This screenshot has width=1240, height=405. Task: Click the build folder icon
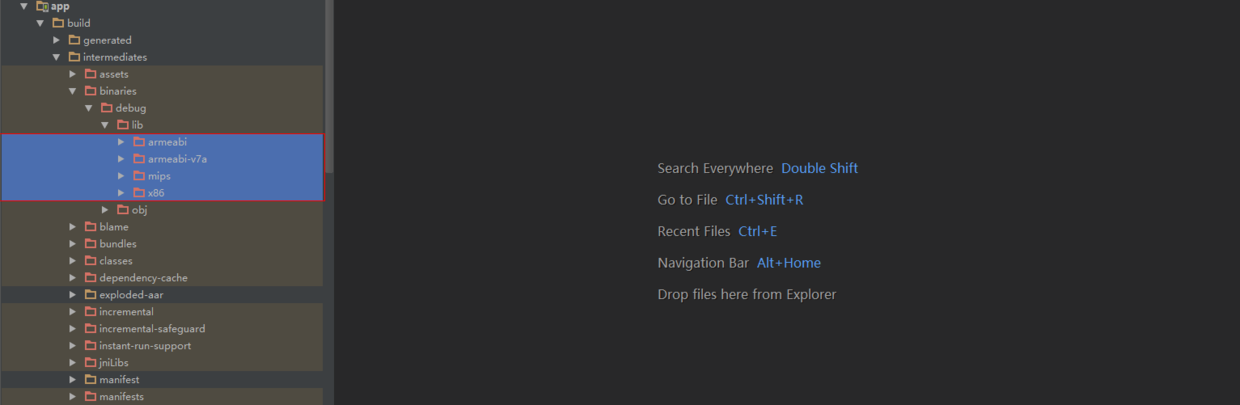58,23
